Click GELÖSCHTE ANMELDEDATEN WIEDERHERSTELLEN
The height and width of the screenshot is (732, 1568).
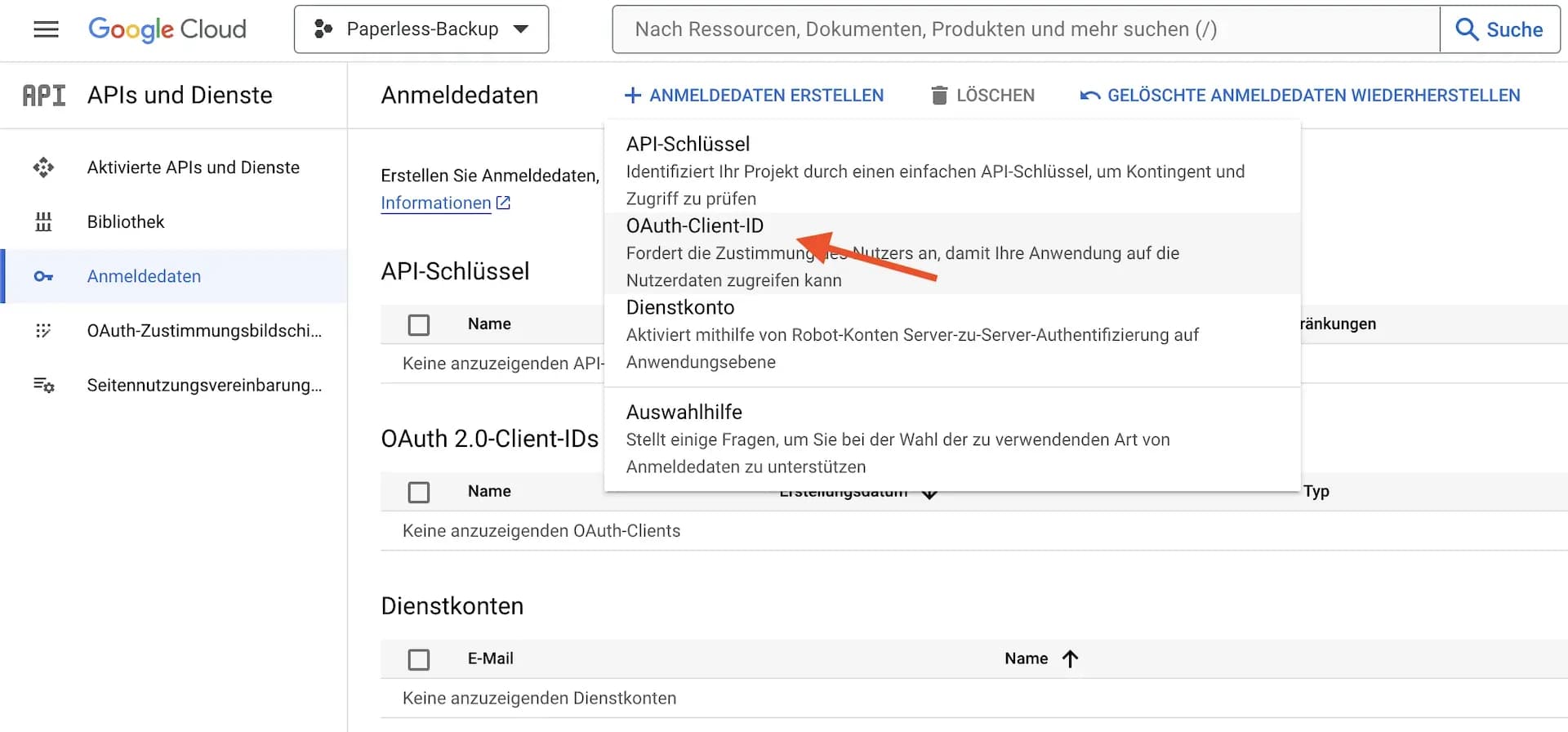coord(1299,96)
